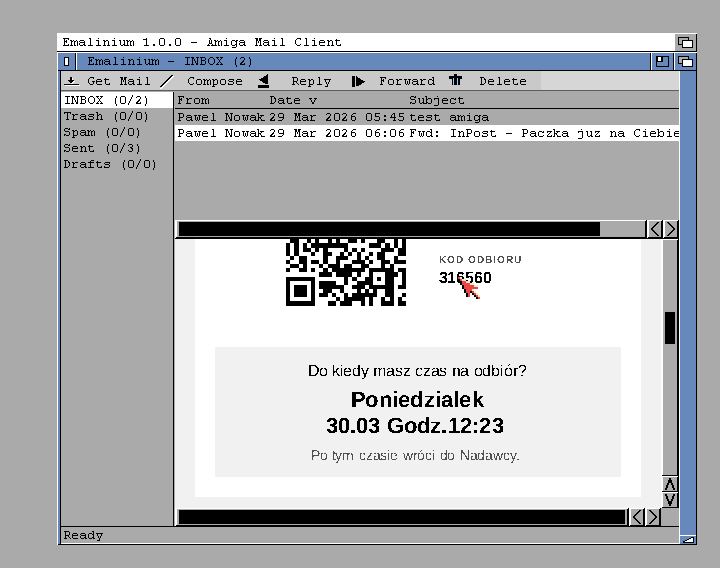This screenshot has height=568, width=720.
Task: Click the window resize gadget at bottom right
Action: (688, 539)
